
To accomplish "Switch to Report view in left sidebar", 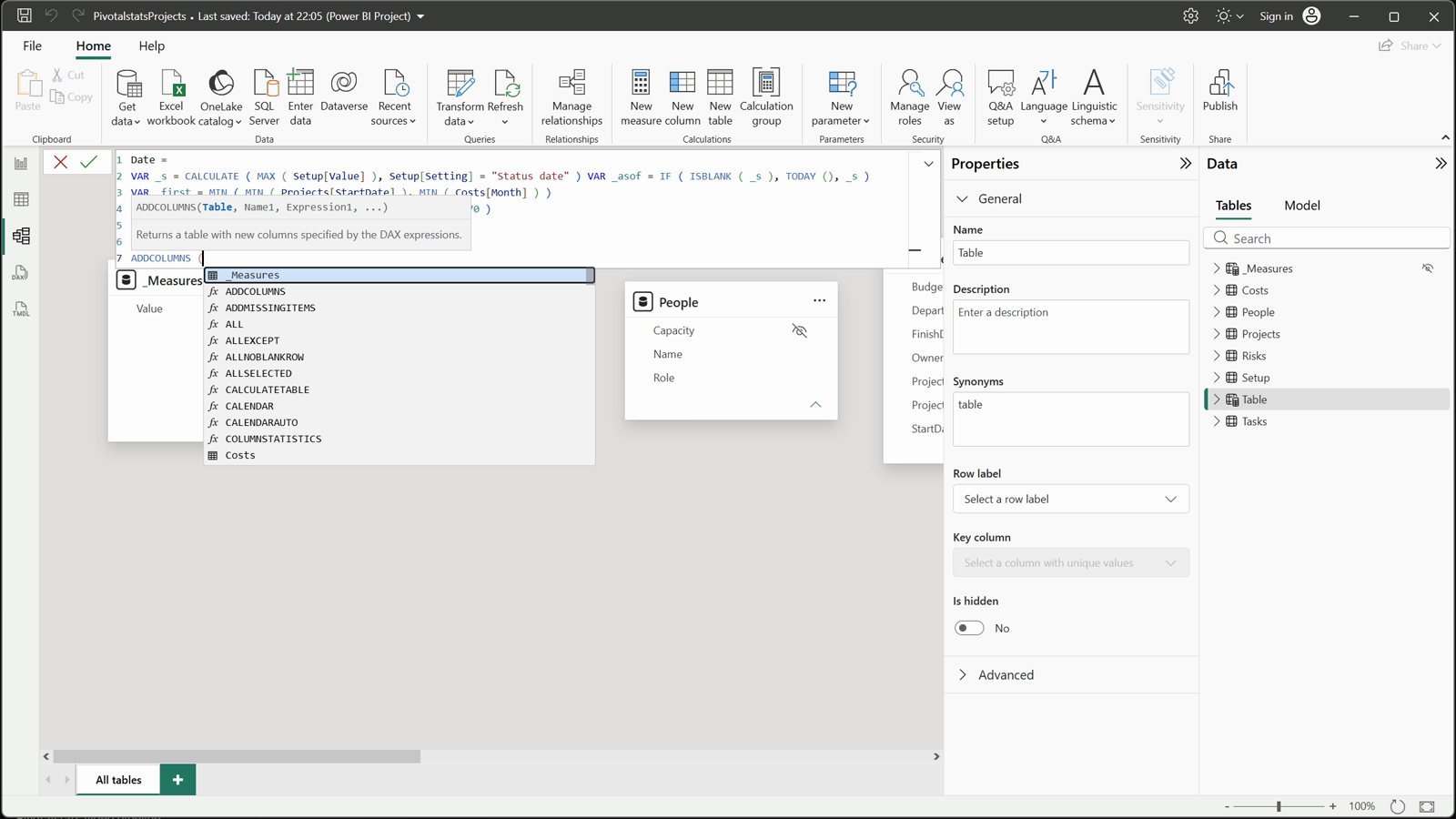I will point(21,164).
